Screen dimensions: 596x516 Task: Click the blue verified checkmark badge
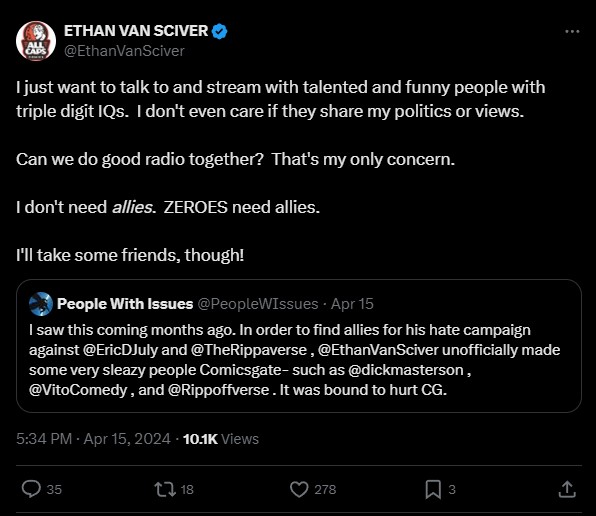click(x=219, y=31)
